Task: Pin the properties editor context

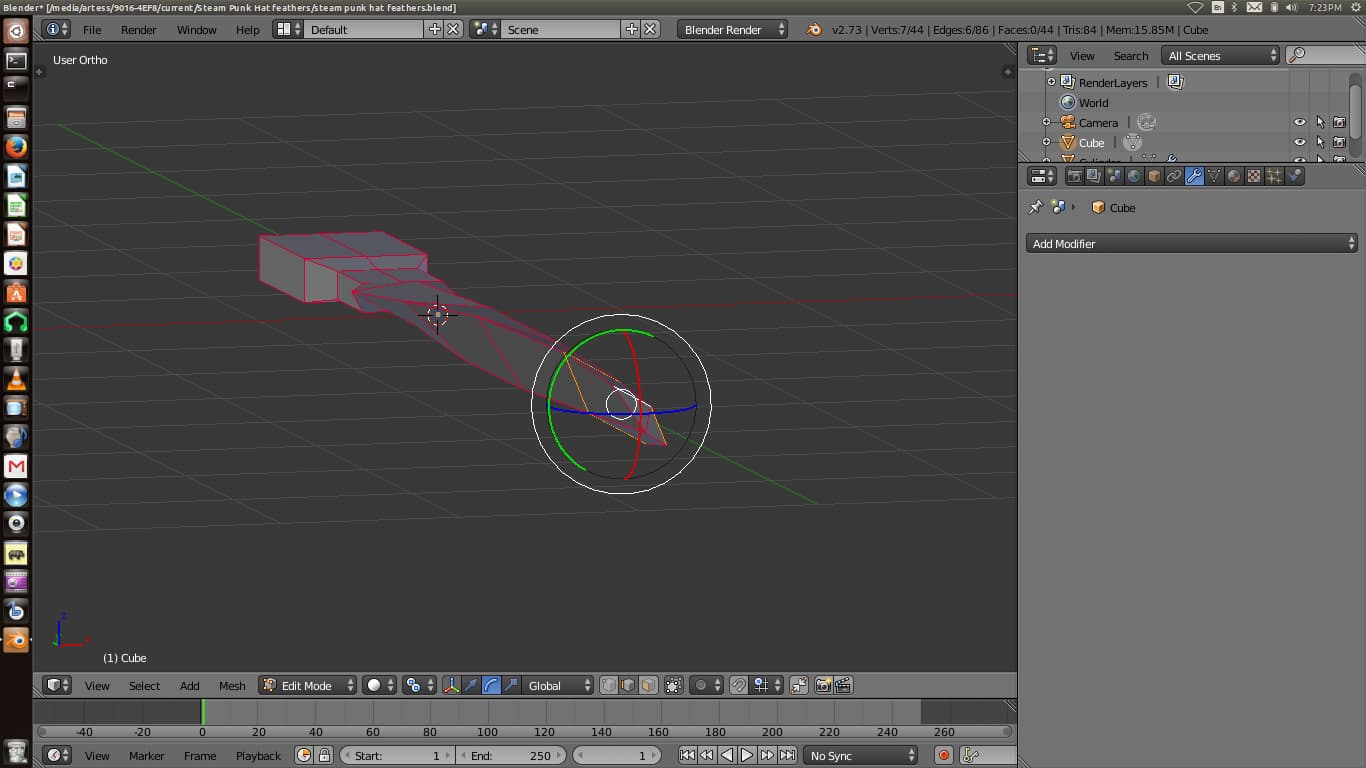Action: pos(1035,207)
